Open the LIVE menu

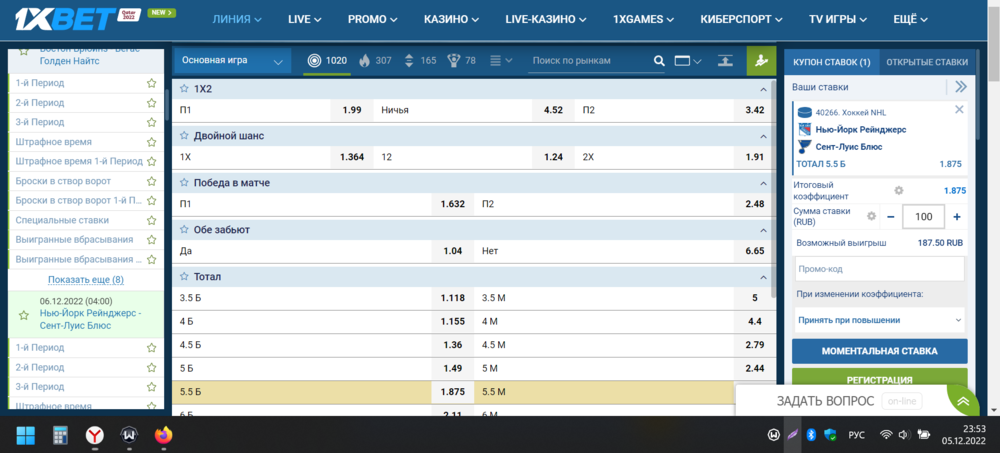point(304,19)
